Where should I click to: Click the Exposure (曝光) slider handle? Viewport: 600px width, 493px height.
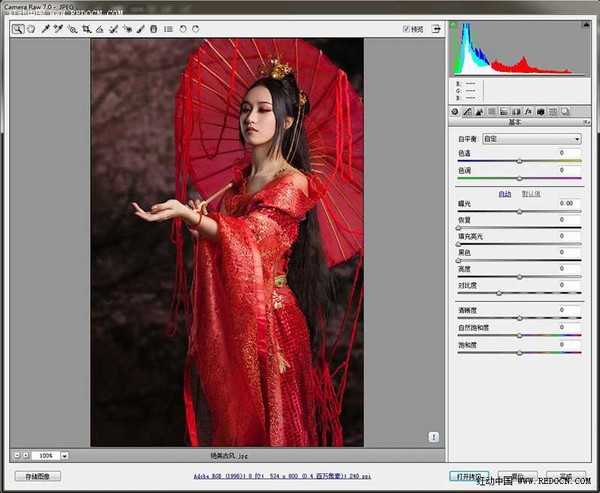click(x=519, y=212)
